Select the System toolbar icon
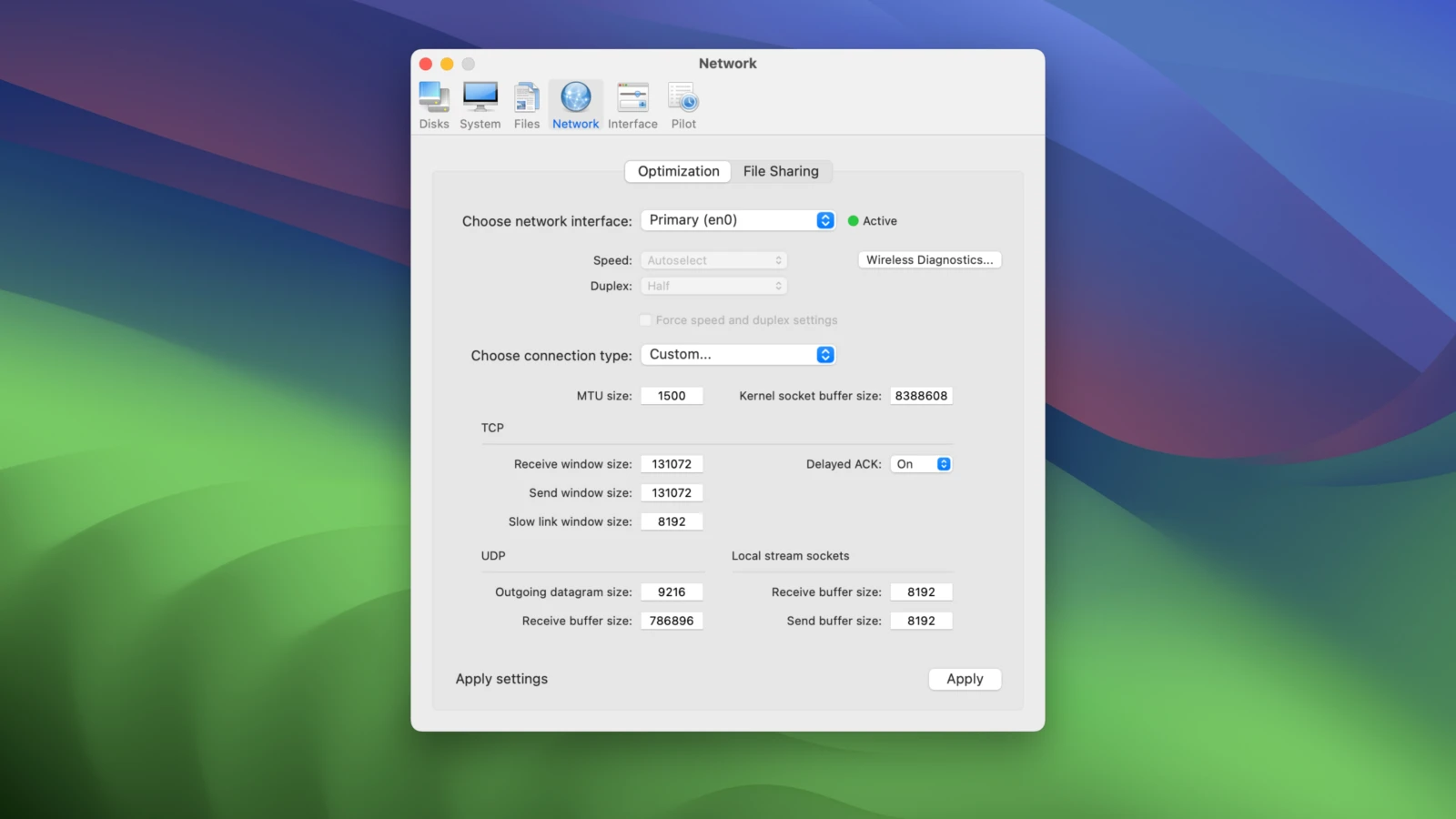Screen dimensions: 1456x819 click(480, 98)
